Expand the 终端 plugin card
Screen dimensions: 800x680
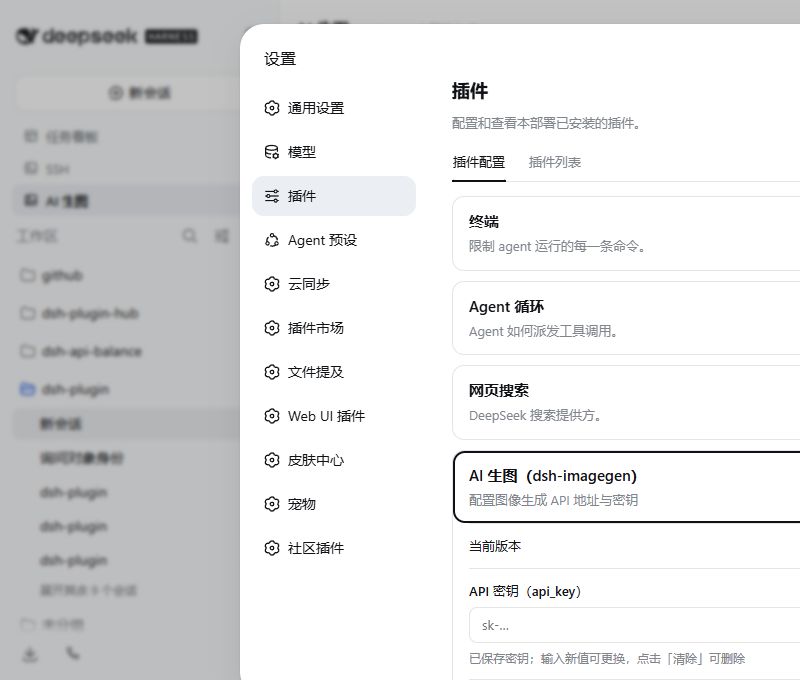pyautogui.click(x=626, y=234)
